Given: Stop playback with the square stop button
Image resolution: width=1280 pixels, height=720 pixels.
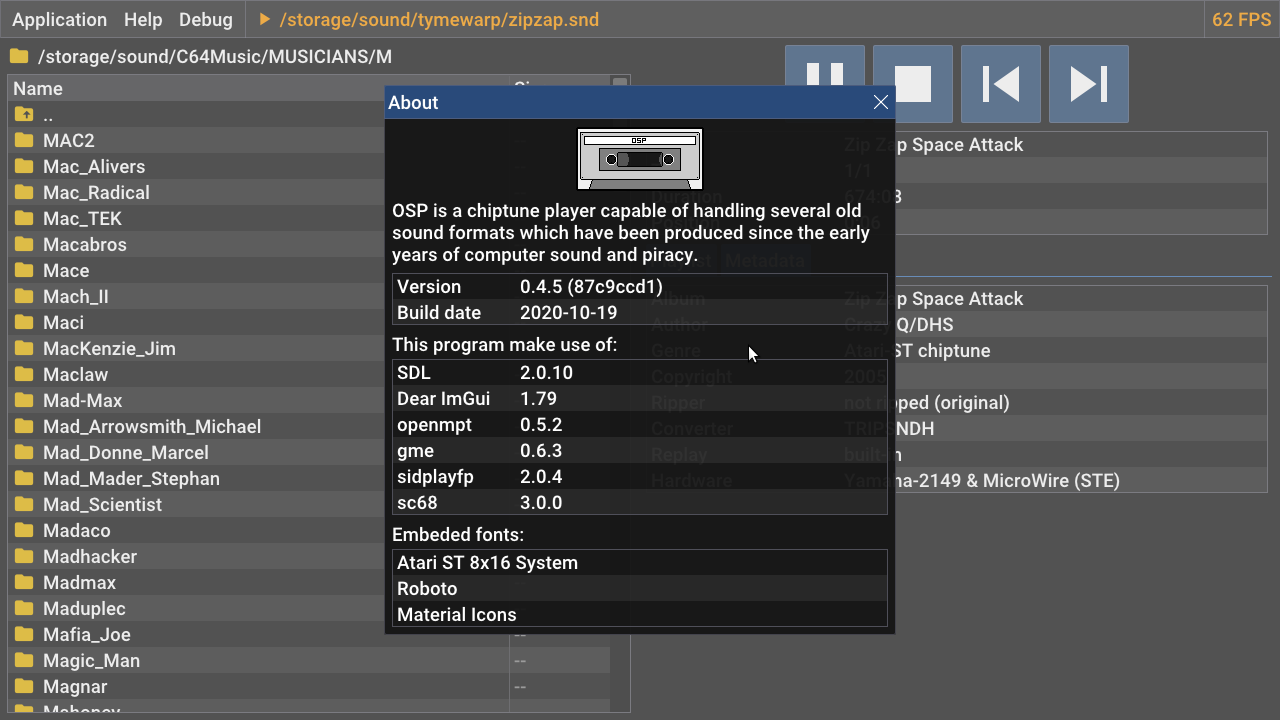Looking at the screenshot, I should click(x=913, y=84).
